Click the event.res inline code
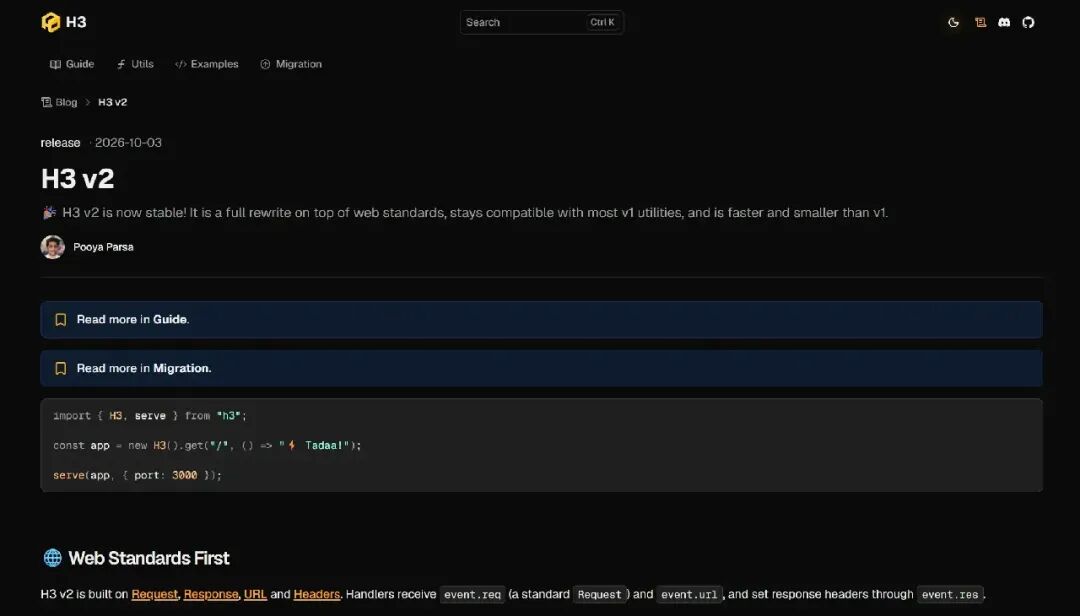This screenshot has height=616, width=1080. click(950, 595)
